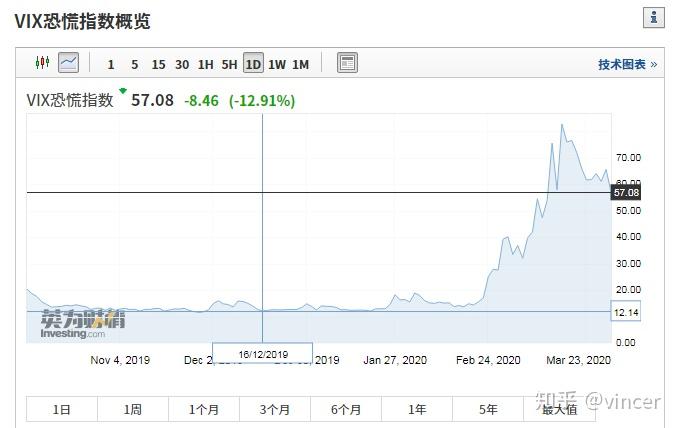
Task: Select the 3个月 range tab
Action: click(x=275, y=409)
